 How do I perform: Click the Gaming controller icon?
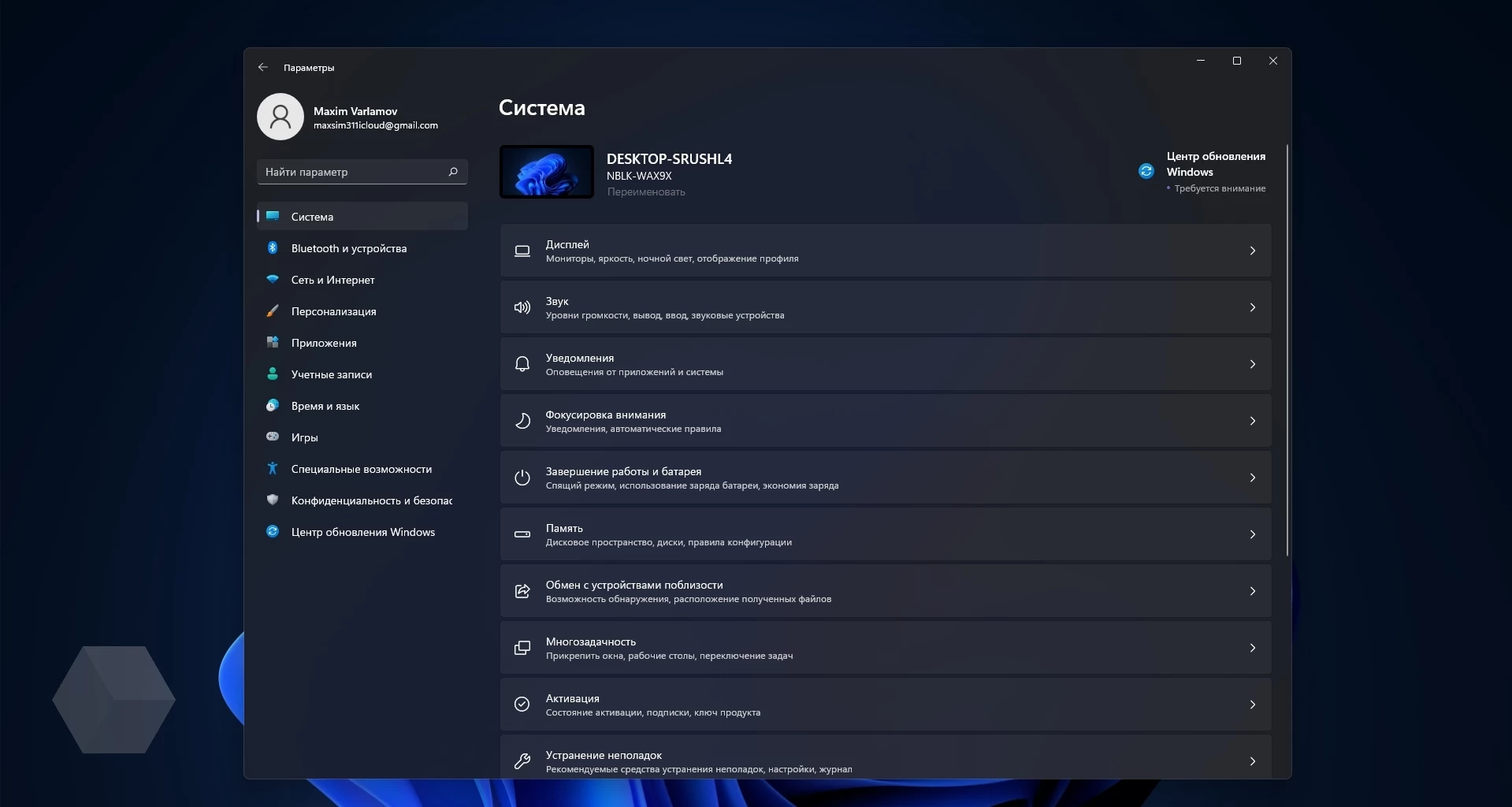pos(273,437)
